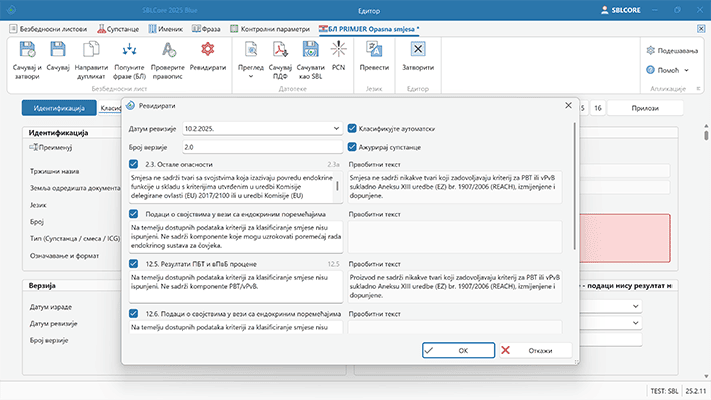
Task: Click empty Првобитни текст box for endocrine data
Action: (455, 236)
